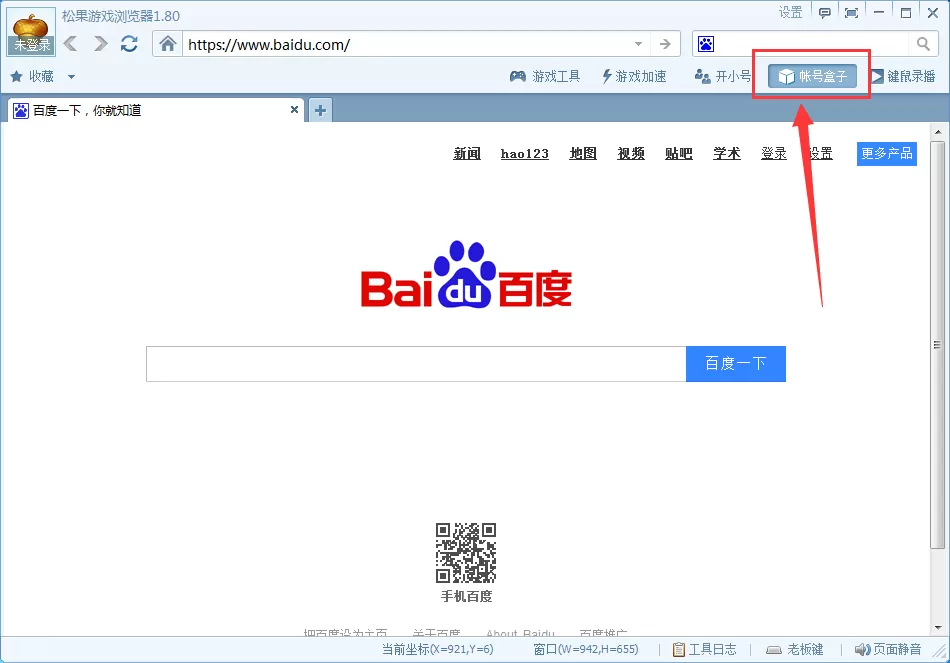Click the toolbar search input field
This screenshot has height=663, width=950.
tap(812, 44)
